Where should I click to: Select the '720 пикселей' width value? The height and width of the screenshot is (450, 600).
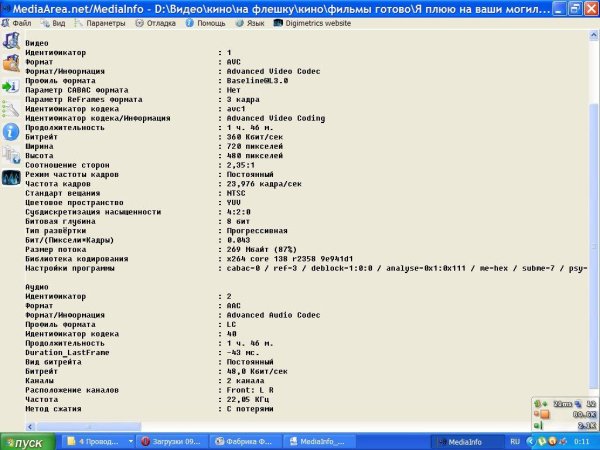(x=254, y=146)
